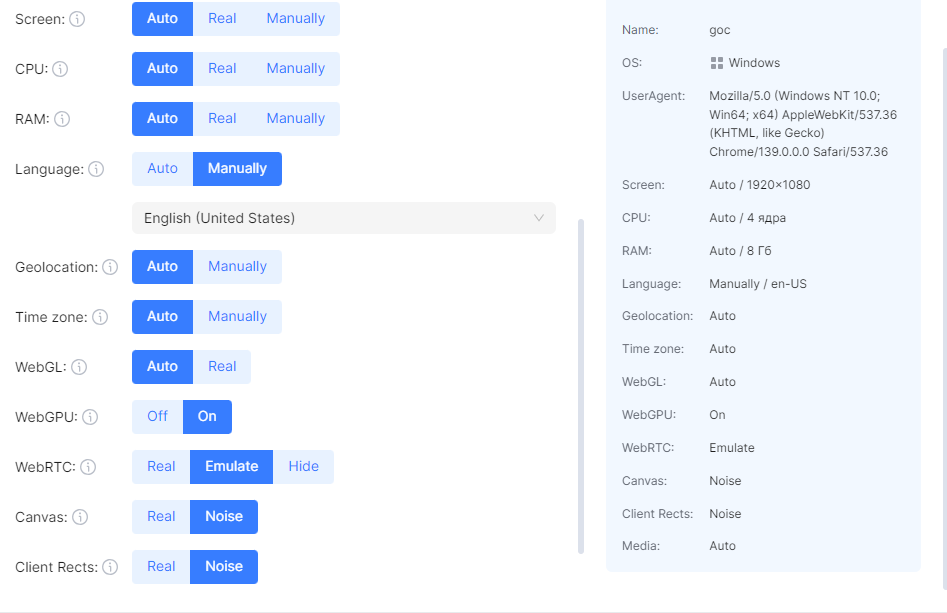Image resolution: width=947 pixels, height=613 pixels.
Task: Switch Language to Auto
Action: [162, 169]
